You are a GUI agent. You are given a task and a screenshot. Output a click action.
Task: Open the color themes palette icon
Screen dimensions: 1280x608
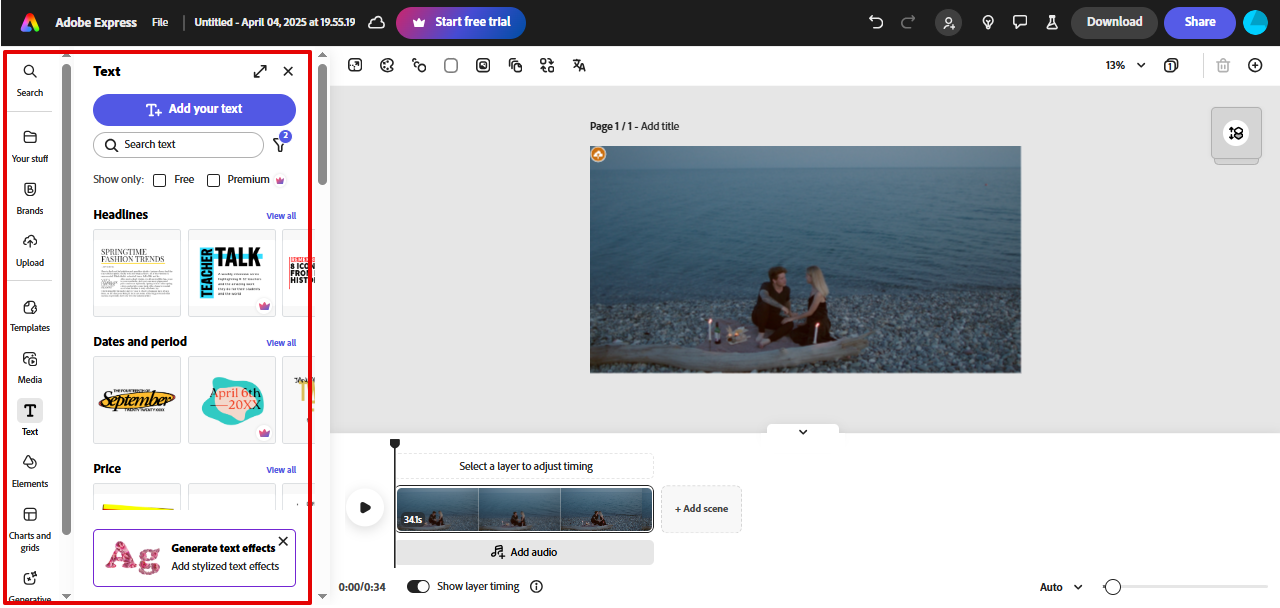coord(387,64)
